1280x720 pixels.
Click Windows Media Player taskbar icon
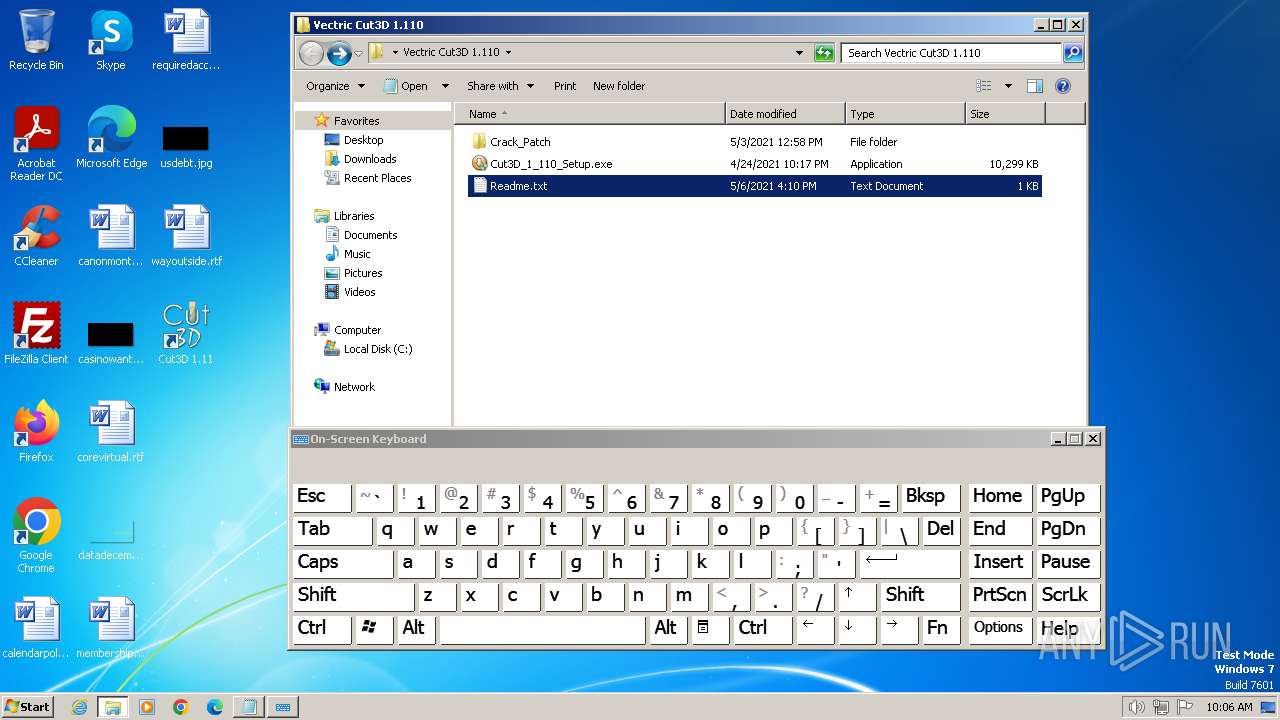pyautogui.click(x=147, y=707)
